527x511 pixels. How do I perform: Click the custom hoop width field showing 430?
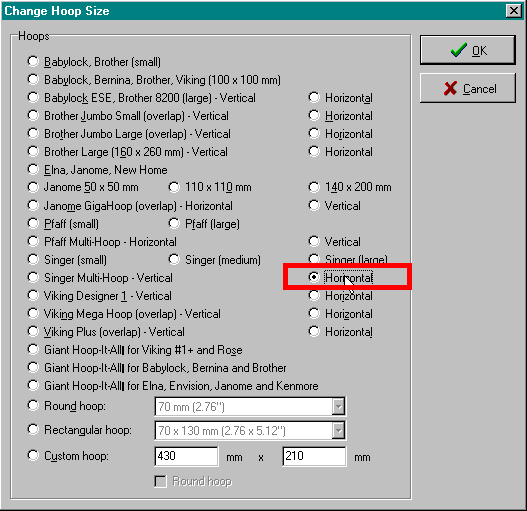coord(186,456)
